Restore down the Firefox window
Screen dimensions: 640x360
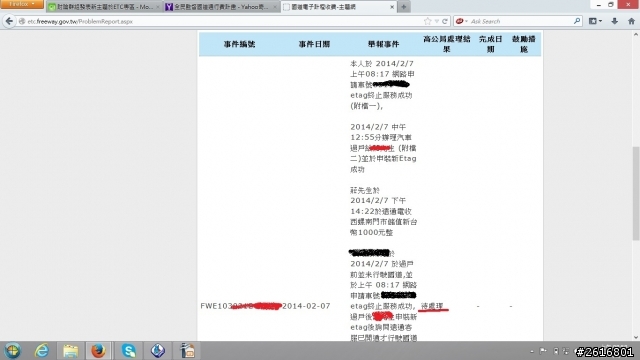pos(611,4)
